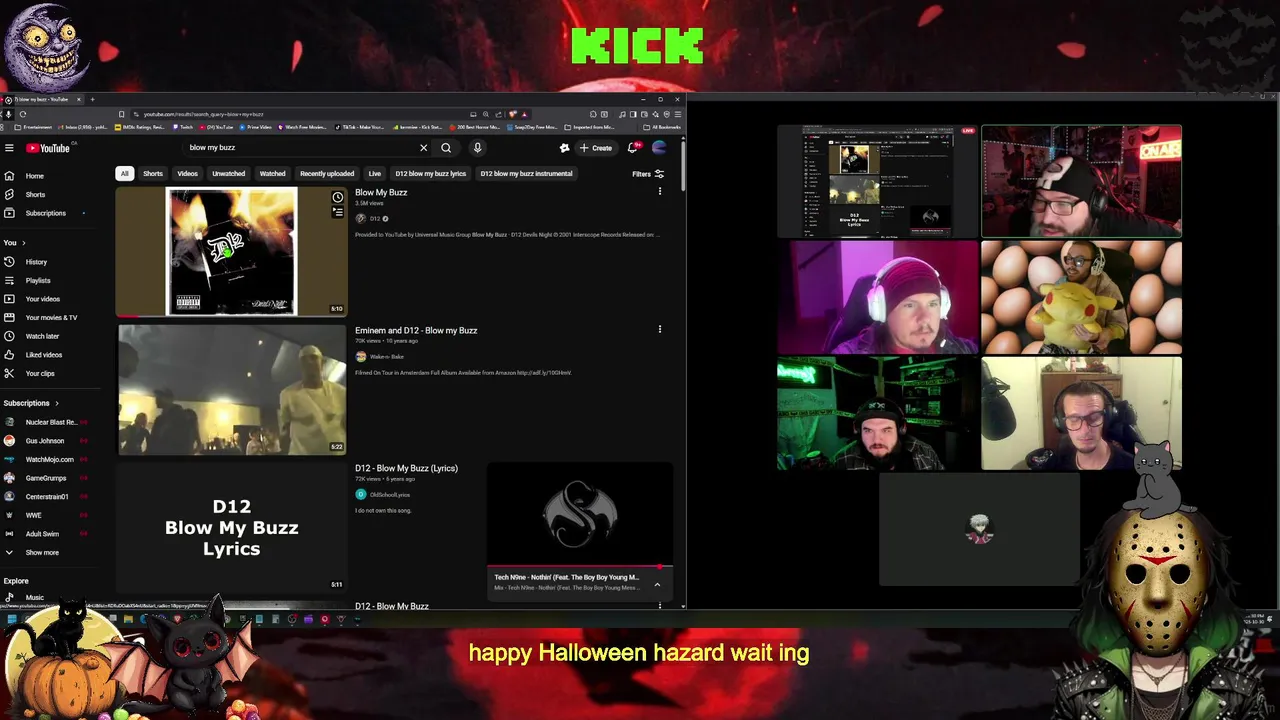The height and width of the screenshot is (720, 1280).
Task: Open 'D12 Blow My Buzz Lyrics' thumbnail
Action: click(x=232, y=527)
